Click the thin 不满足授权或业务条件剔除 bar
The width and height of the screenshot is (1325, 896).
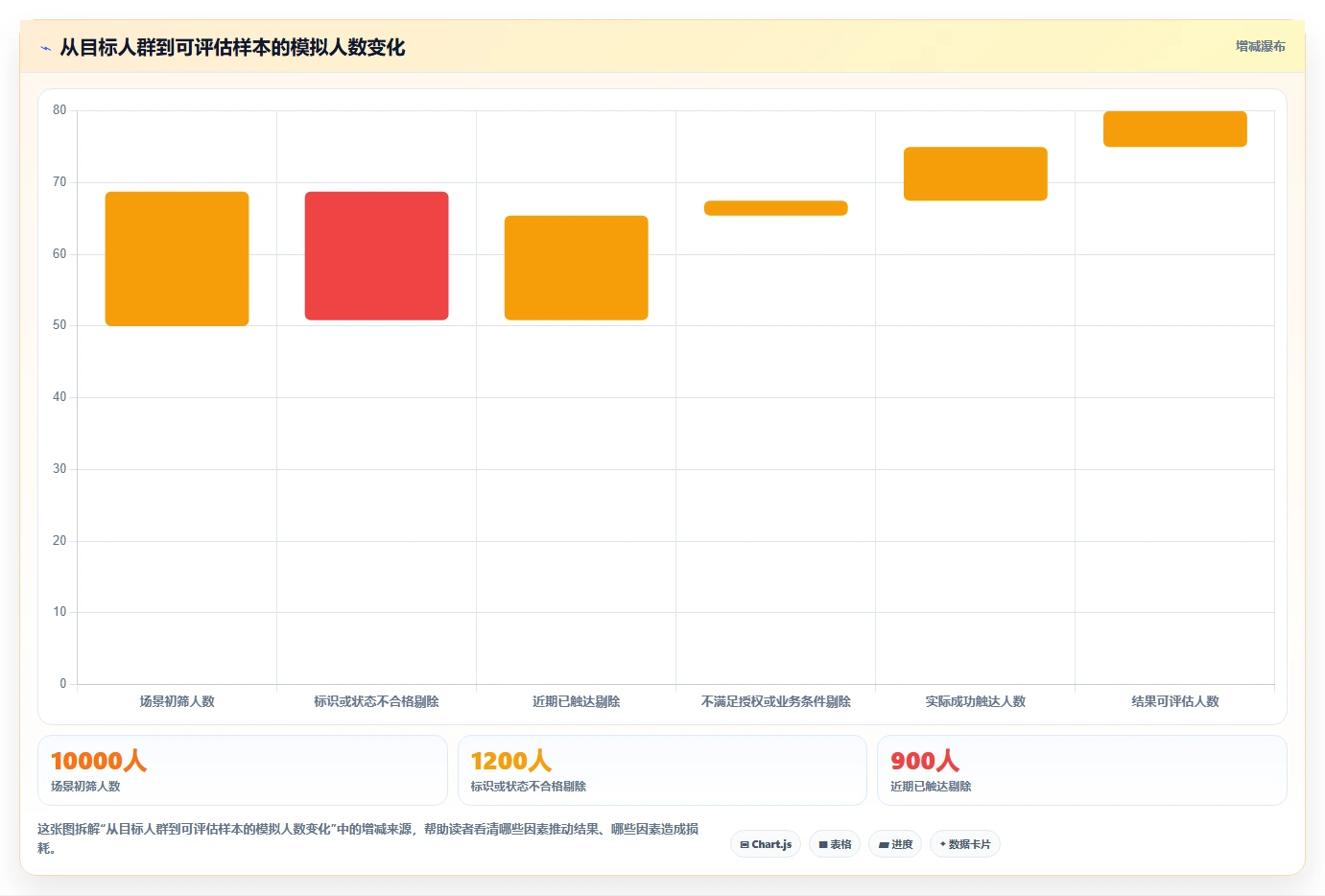(x=776, y=208)
